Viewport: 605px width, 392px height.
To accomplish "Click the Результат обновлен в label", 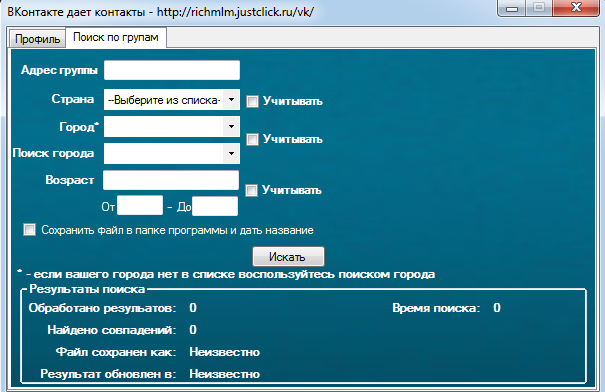I will pos(108,374).
